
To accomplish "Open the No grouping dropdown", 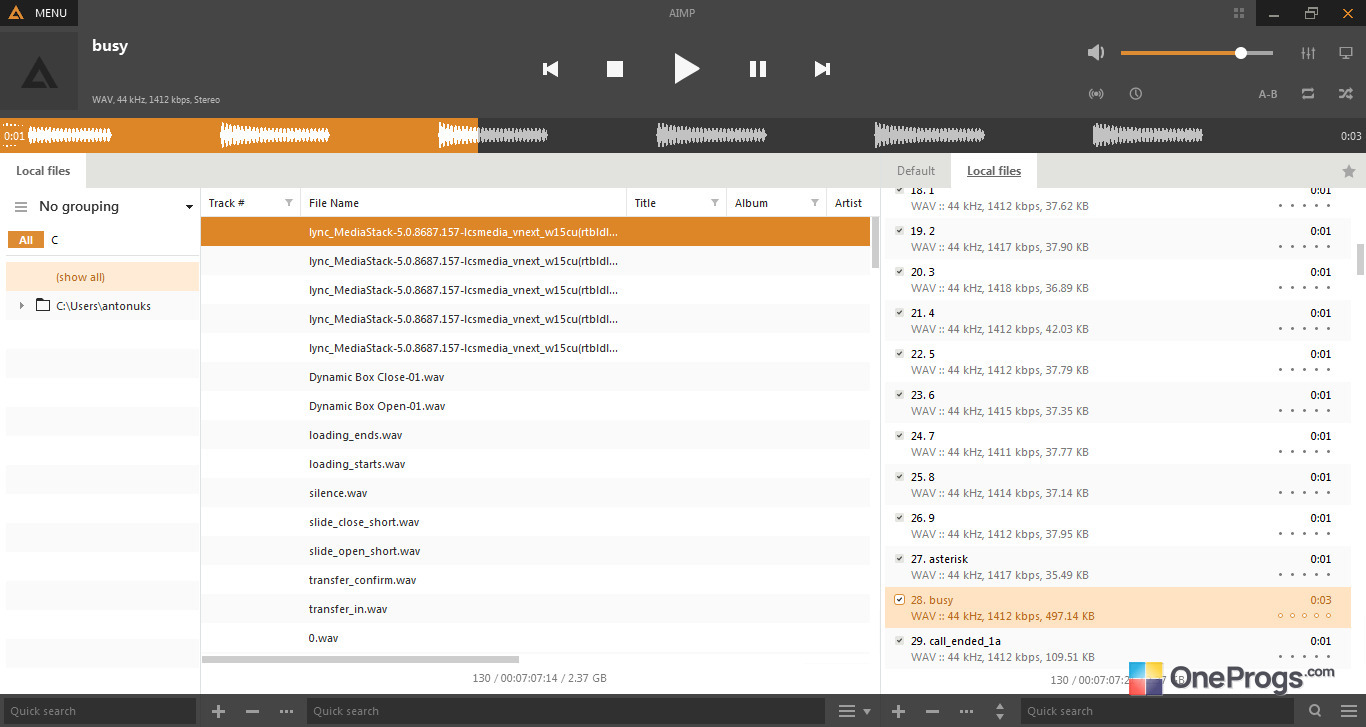I will click(x=116, y=207).
